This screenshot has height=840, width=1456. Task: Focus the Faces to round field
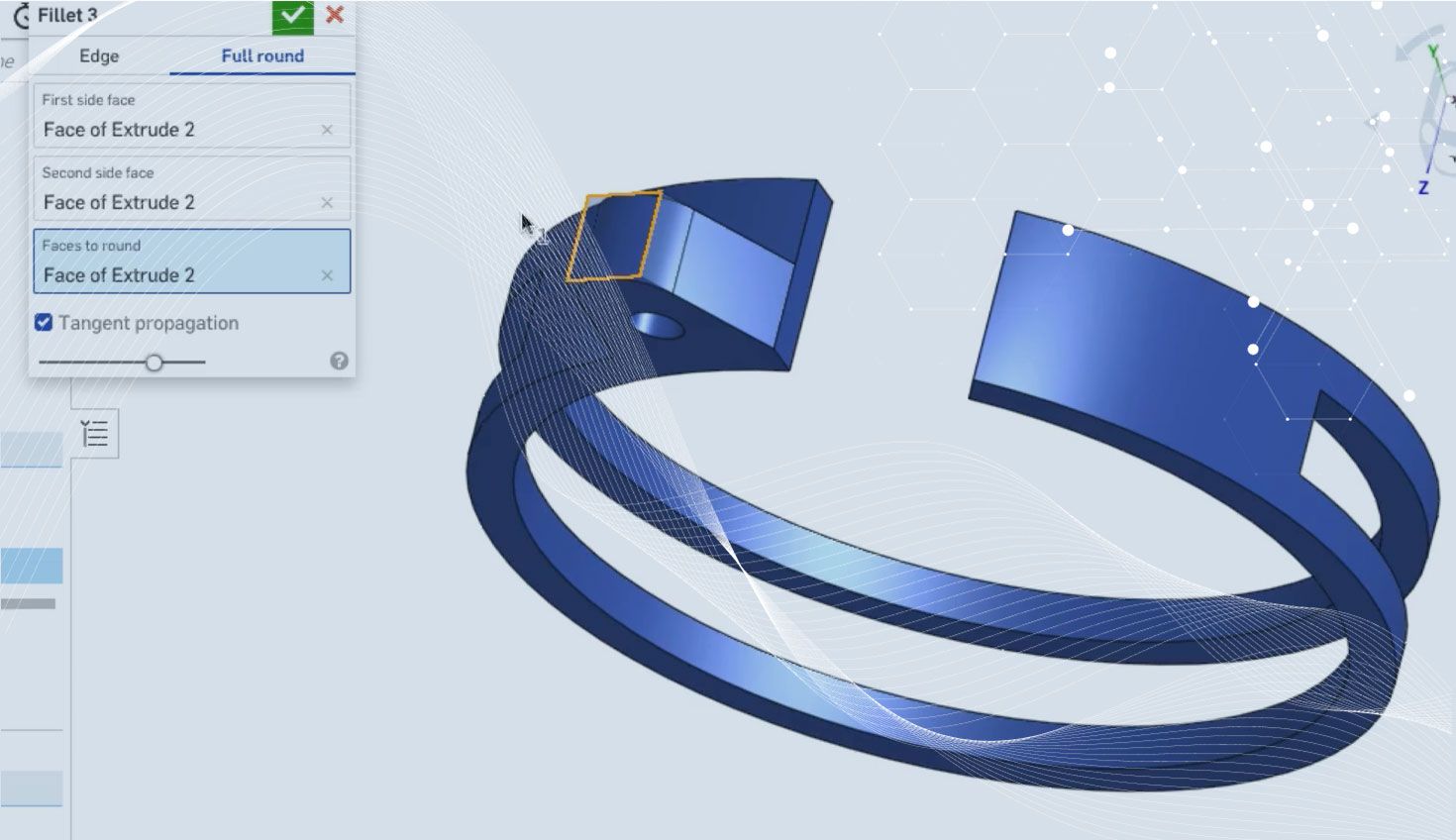click(x=178, y=274)
